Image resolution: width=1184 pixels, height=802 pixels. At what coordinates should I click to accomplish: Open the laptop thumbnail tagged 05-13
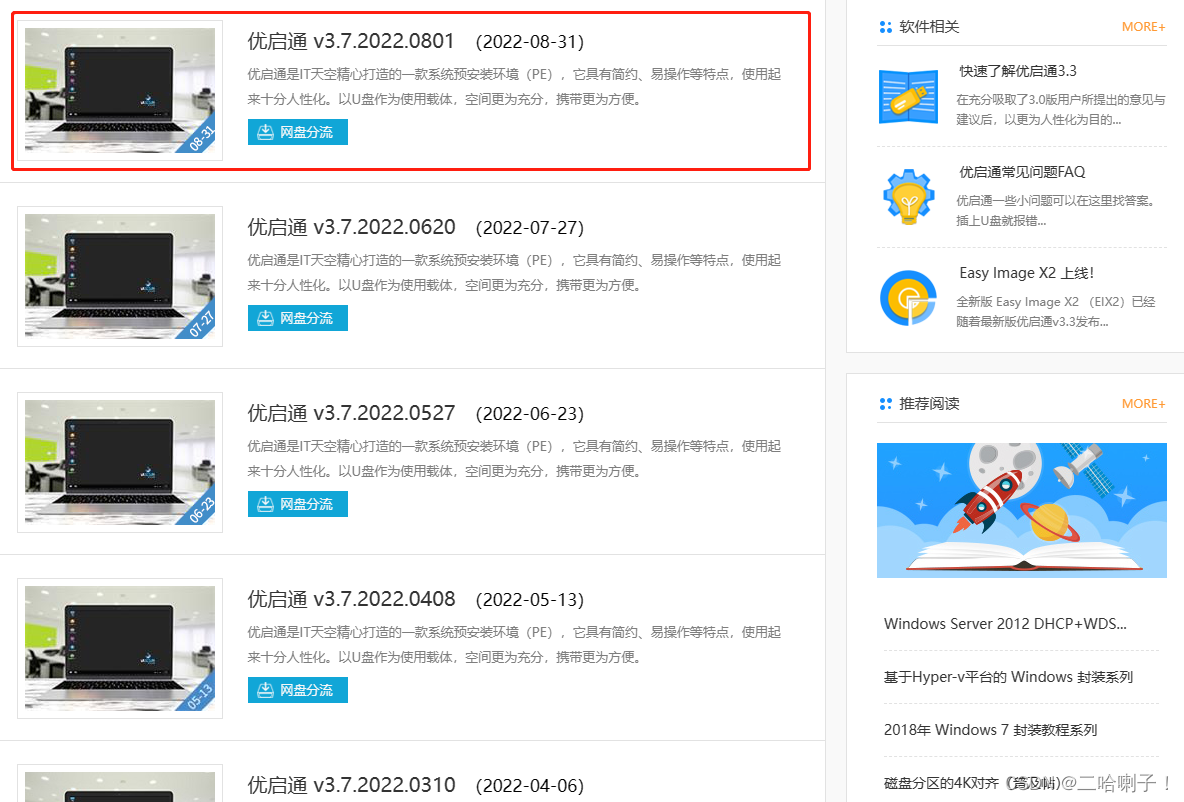(x=120, y=648)
